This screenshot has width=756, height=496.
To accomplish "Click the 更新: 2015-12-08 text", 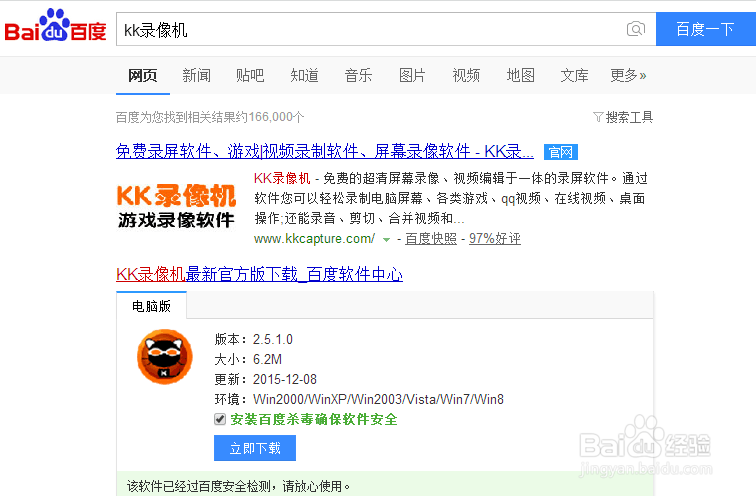I will (x=266, y=379).
